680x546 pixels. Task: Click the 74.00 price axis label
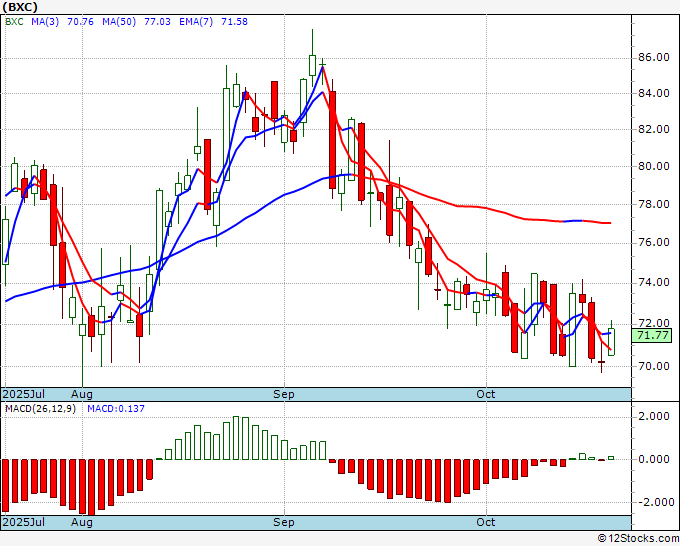(x=653, y=283)
